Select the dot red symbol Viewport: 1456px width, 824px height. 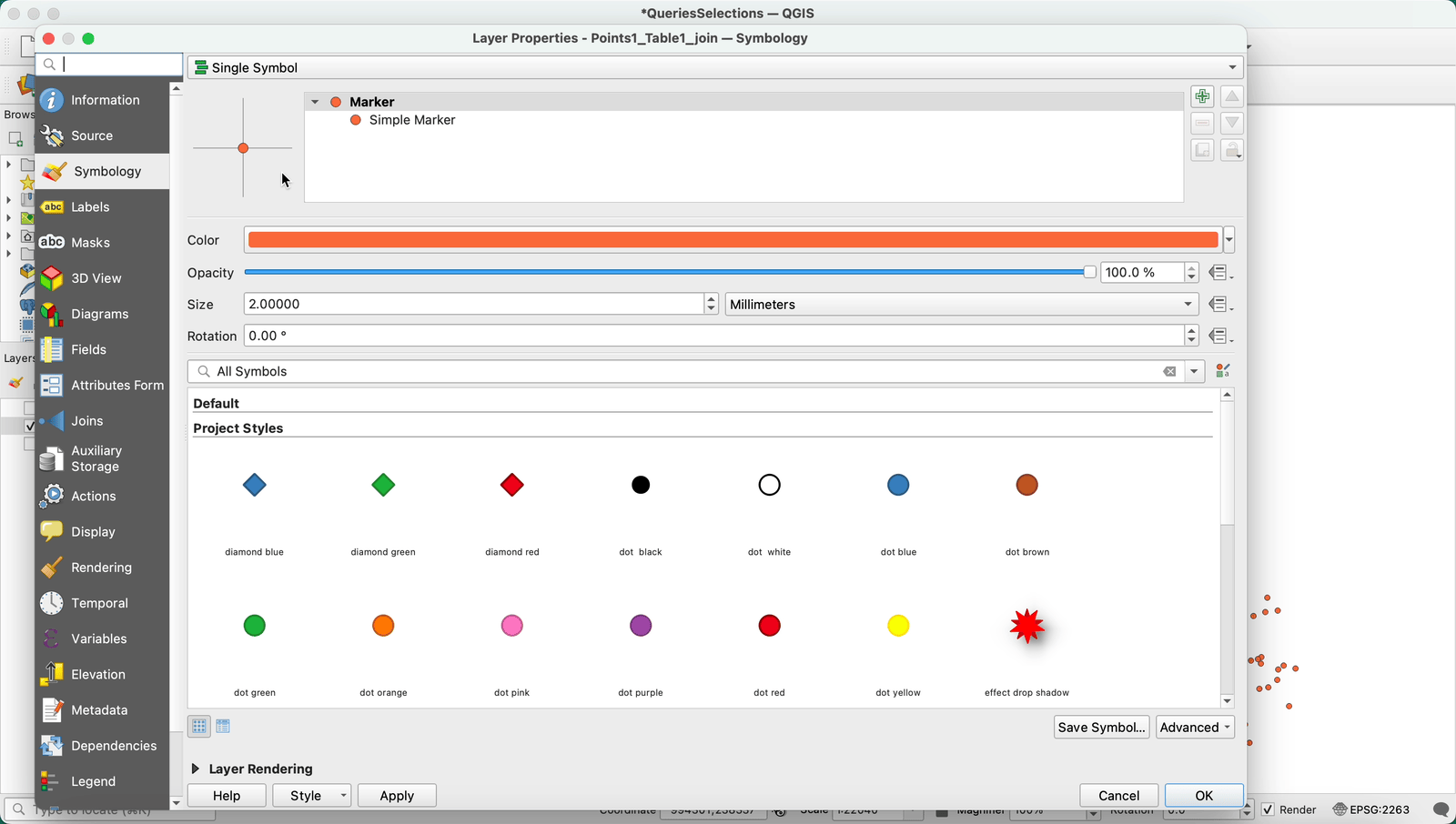(x=770, y=626)
